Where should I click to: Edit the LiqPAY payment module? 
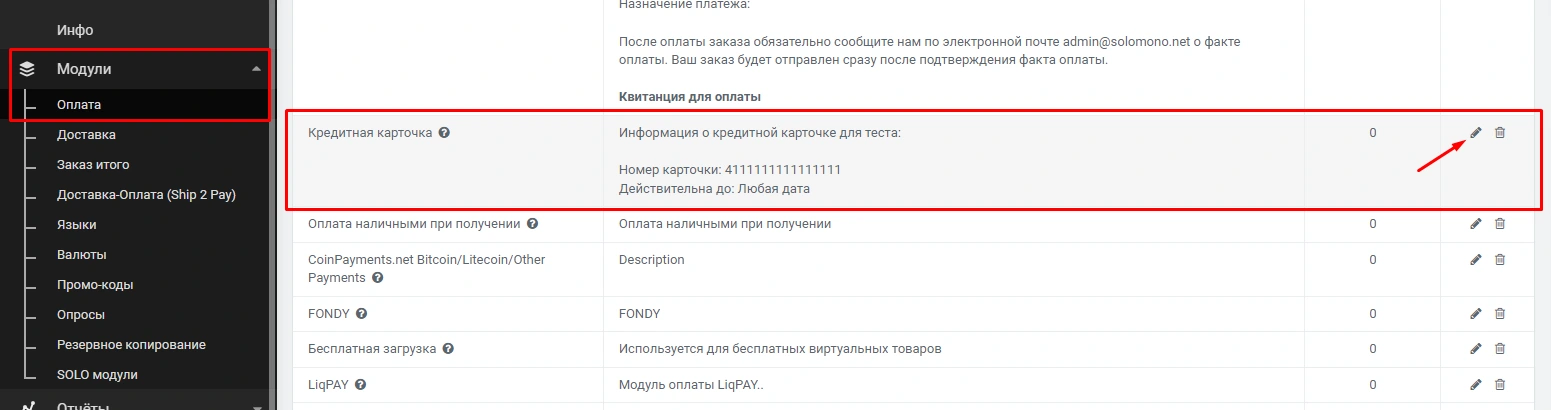pos(1476,384)
